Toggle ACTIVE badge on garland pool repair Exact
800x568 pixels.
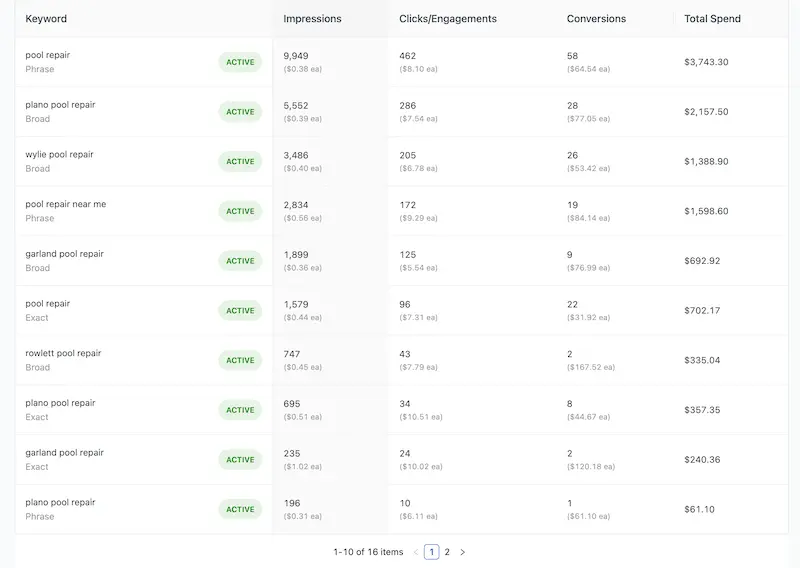coord(240,460)
